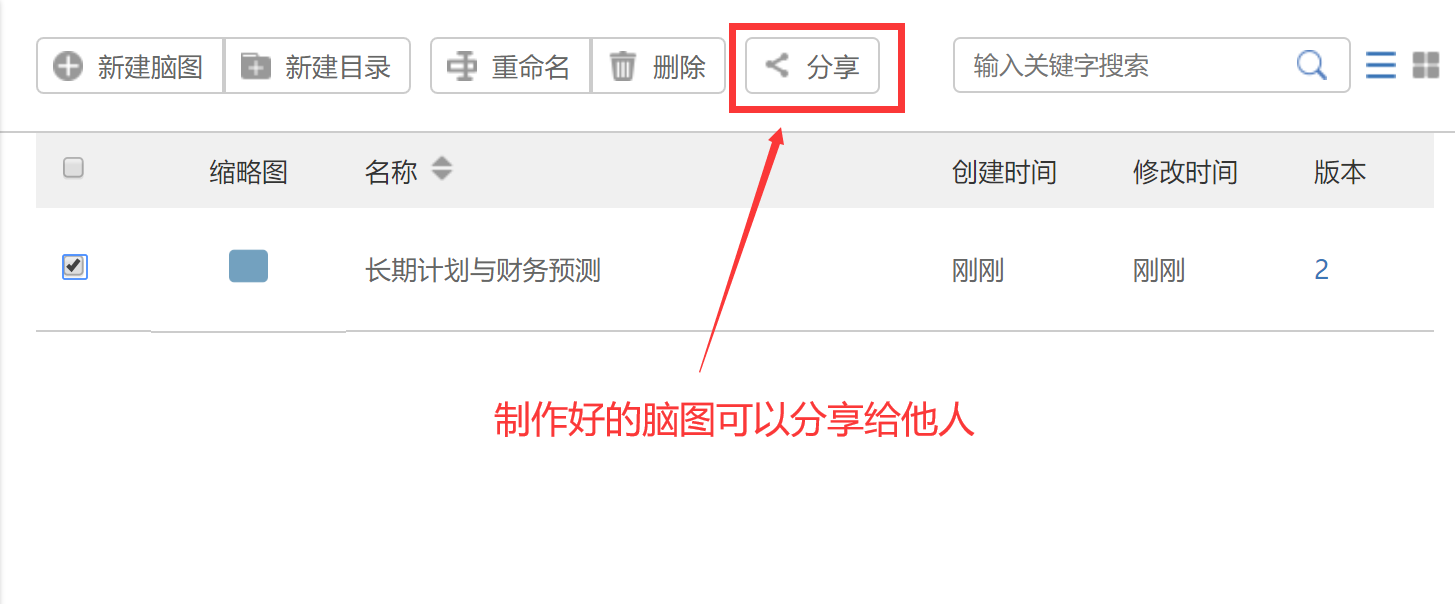Focus the 输入关键字搜索 search field
This screenshot has height=604, width=1455.
click(x=1130, y=66)
